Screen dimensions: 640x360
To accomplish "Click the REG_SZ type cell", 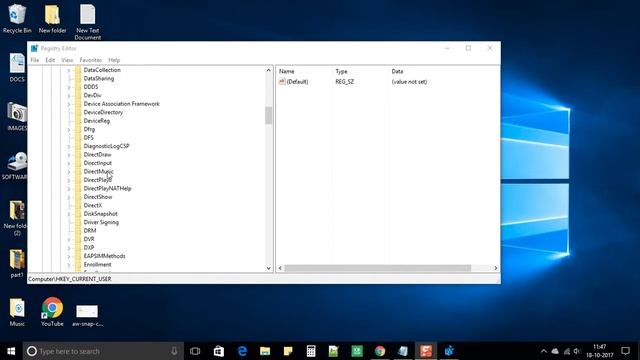I will point(345,82).
